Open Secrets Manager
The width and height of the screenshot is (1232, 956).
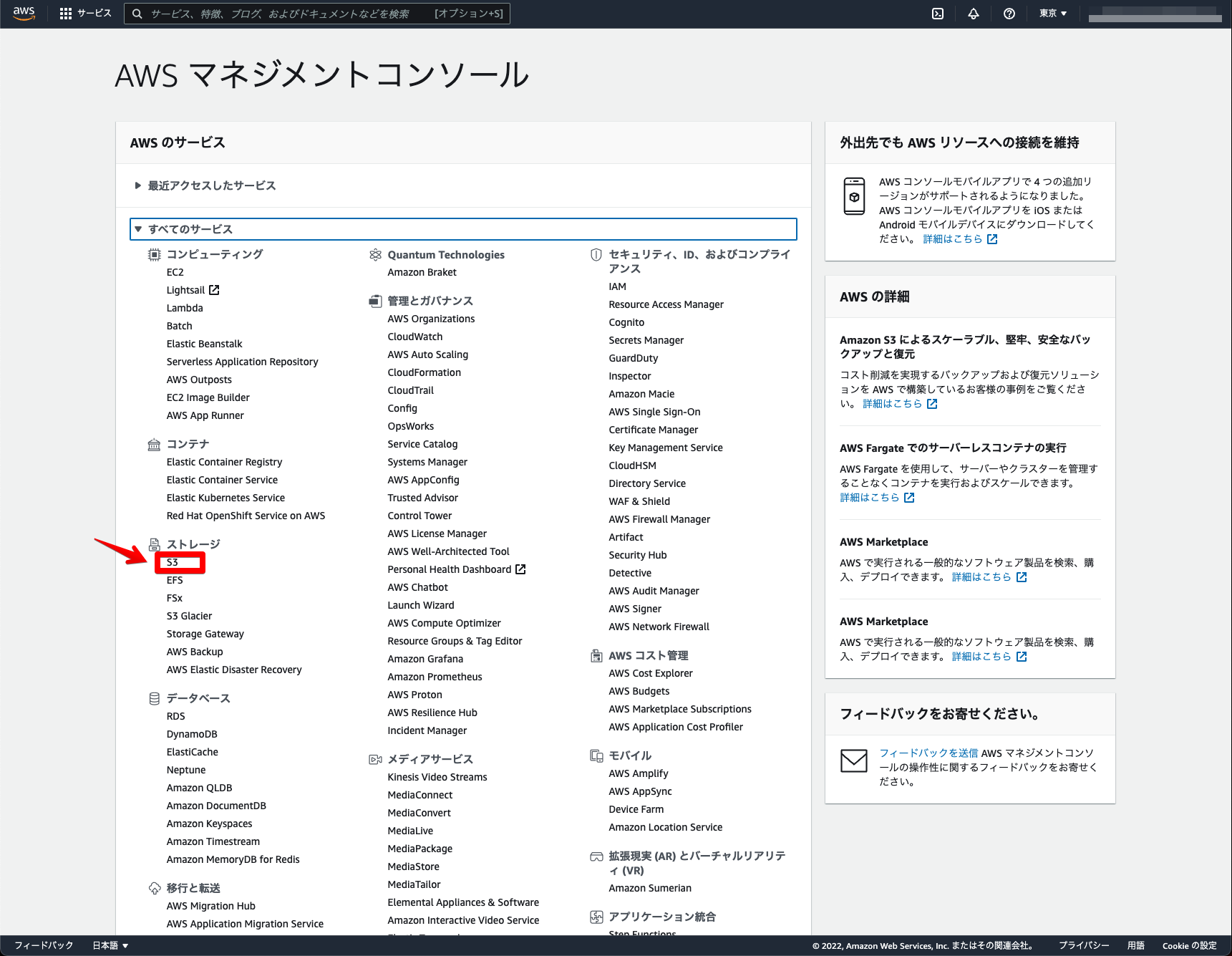(x=646, y=340)
